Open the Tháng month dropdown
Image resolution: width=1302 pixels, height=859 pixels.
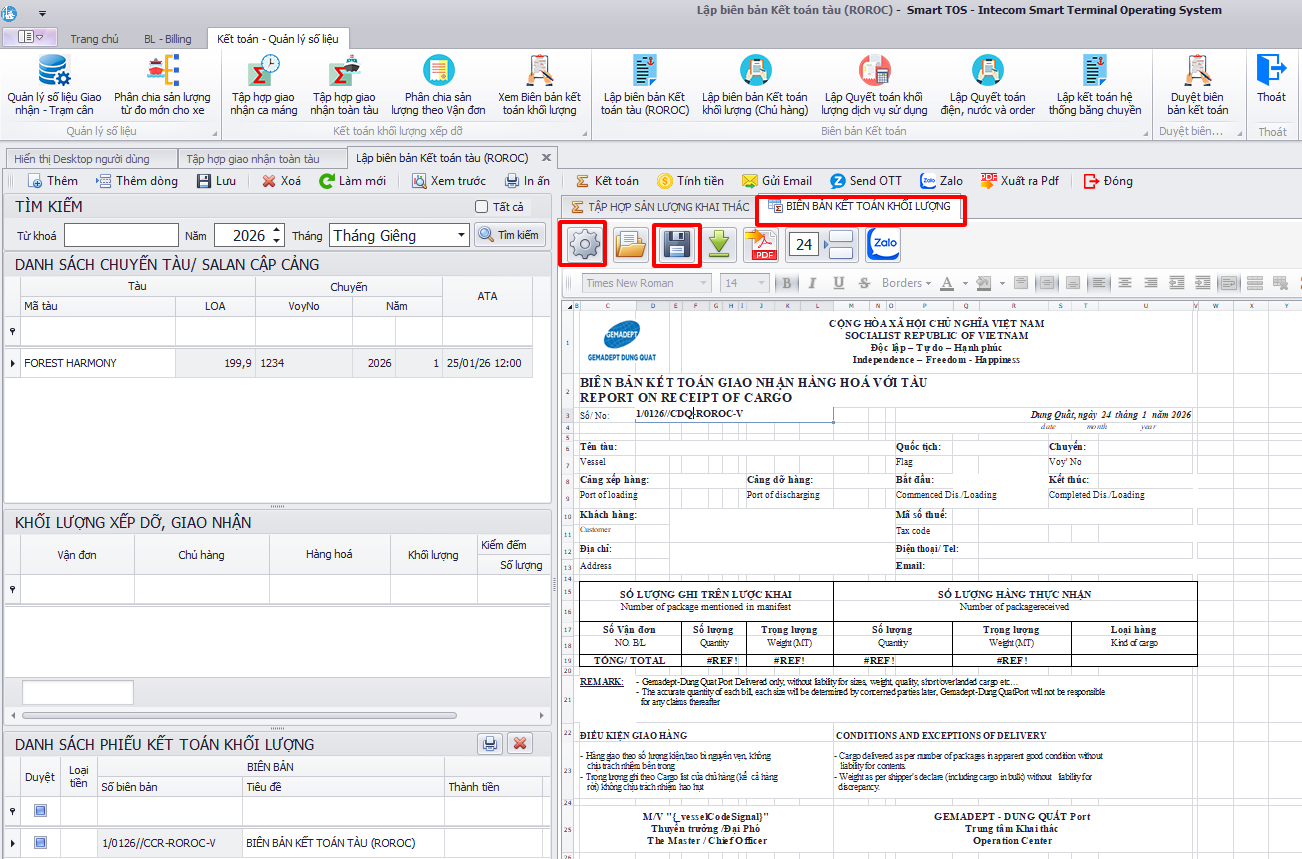point(460,235)
